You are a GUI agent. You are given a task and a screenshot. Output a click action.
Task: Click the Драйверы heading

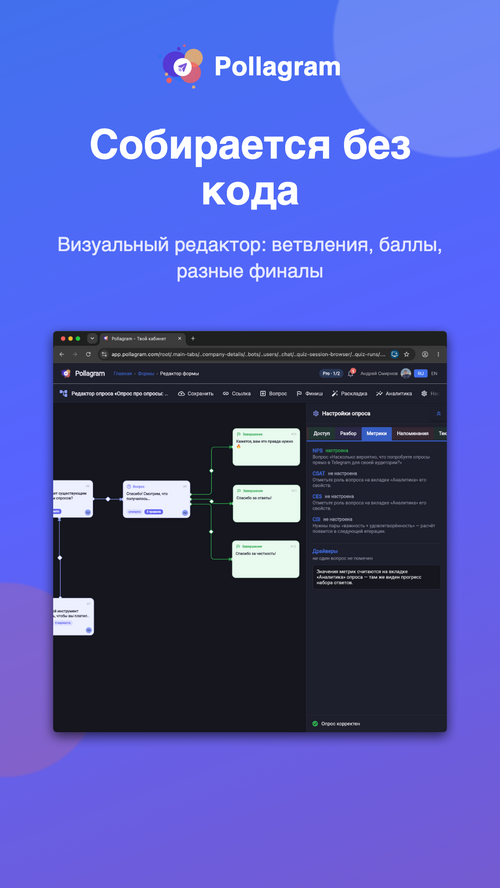point(325,551)
